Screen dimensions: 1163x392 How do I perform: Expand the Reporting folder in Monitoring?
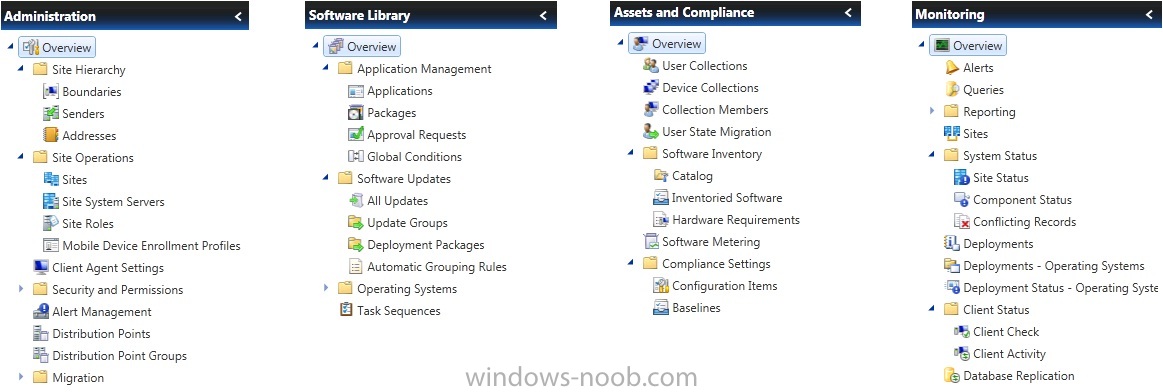tap(932, 111)
